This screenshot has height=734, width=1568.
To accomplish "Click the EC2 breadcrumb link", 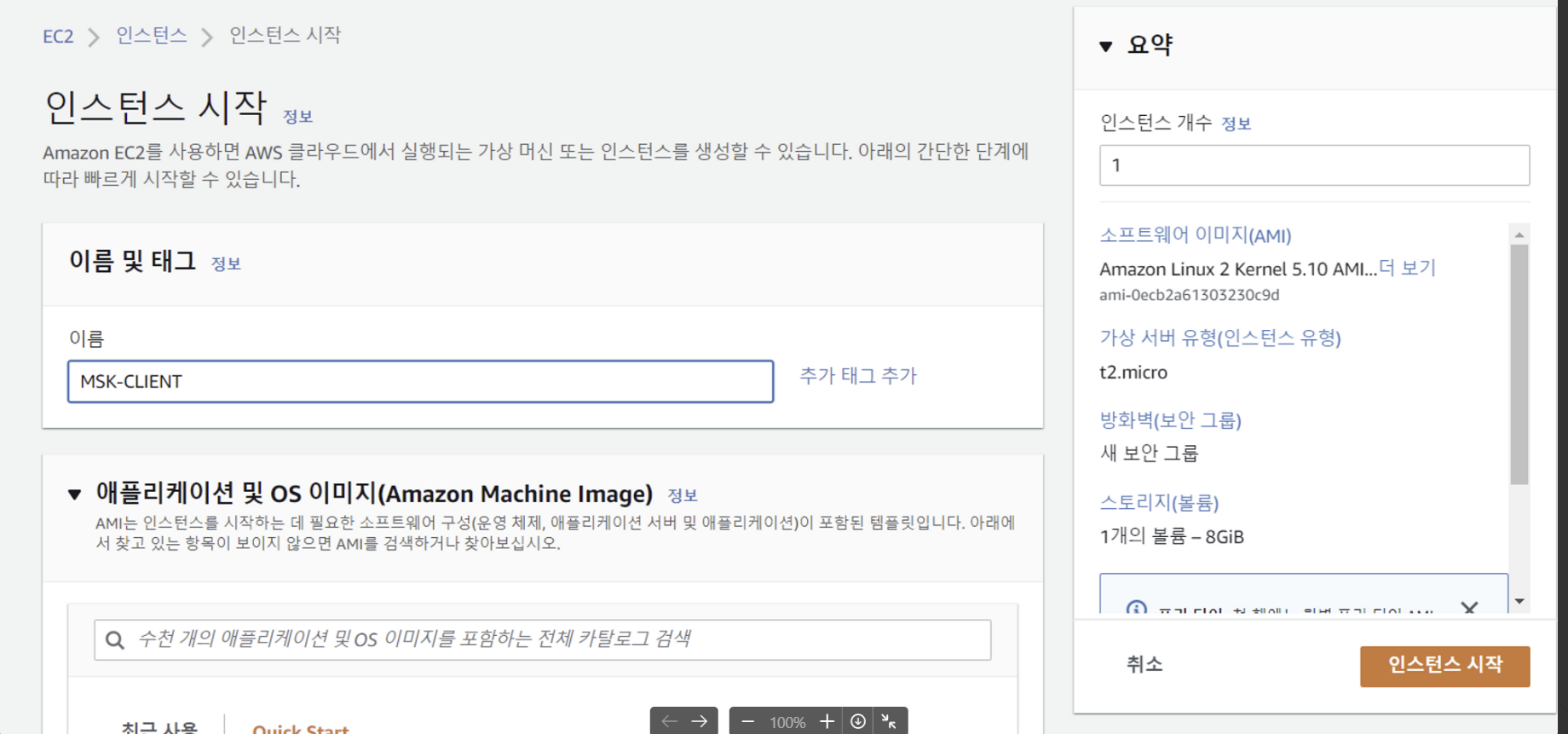I will (58, 37).
